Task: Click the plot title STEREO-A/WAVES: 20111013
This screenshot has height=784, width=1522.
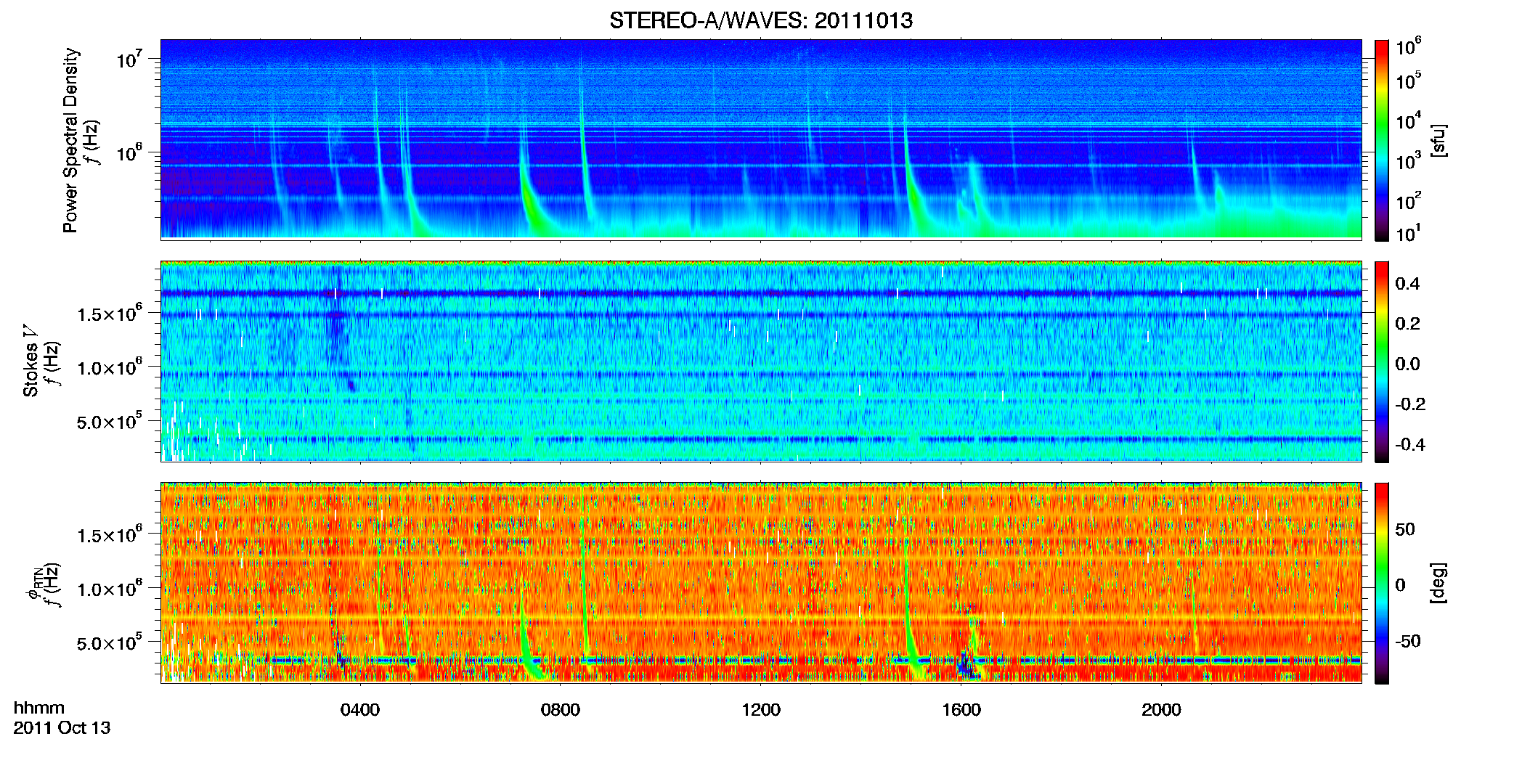Action: click(760, 20)
